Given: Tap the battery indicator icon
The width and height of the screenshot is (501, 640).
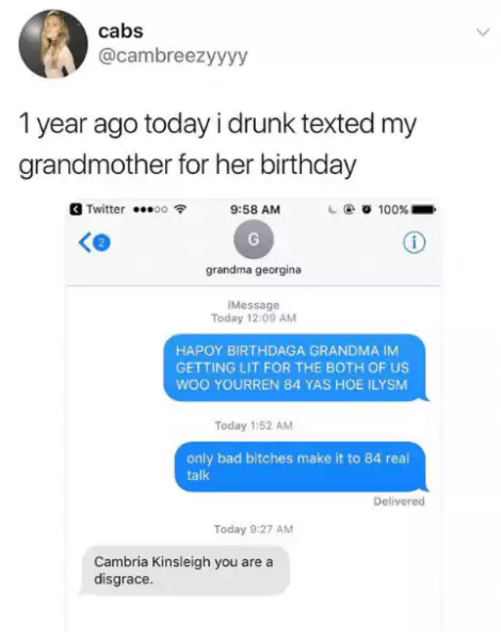Looking at the screenshot, I should 424,210.
